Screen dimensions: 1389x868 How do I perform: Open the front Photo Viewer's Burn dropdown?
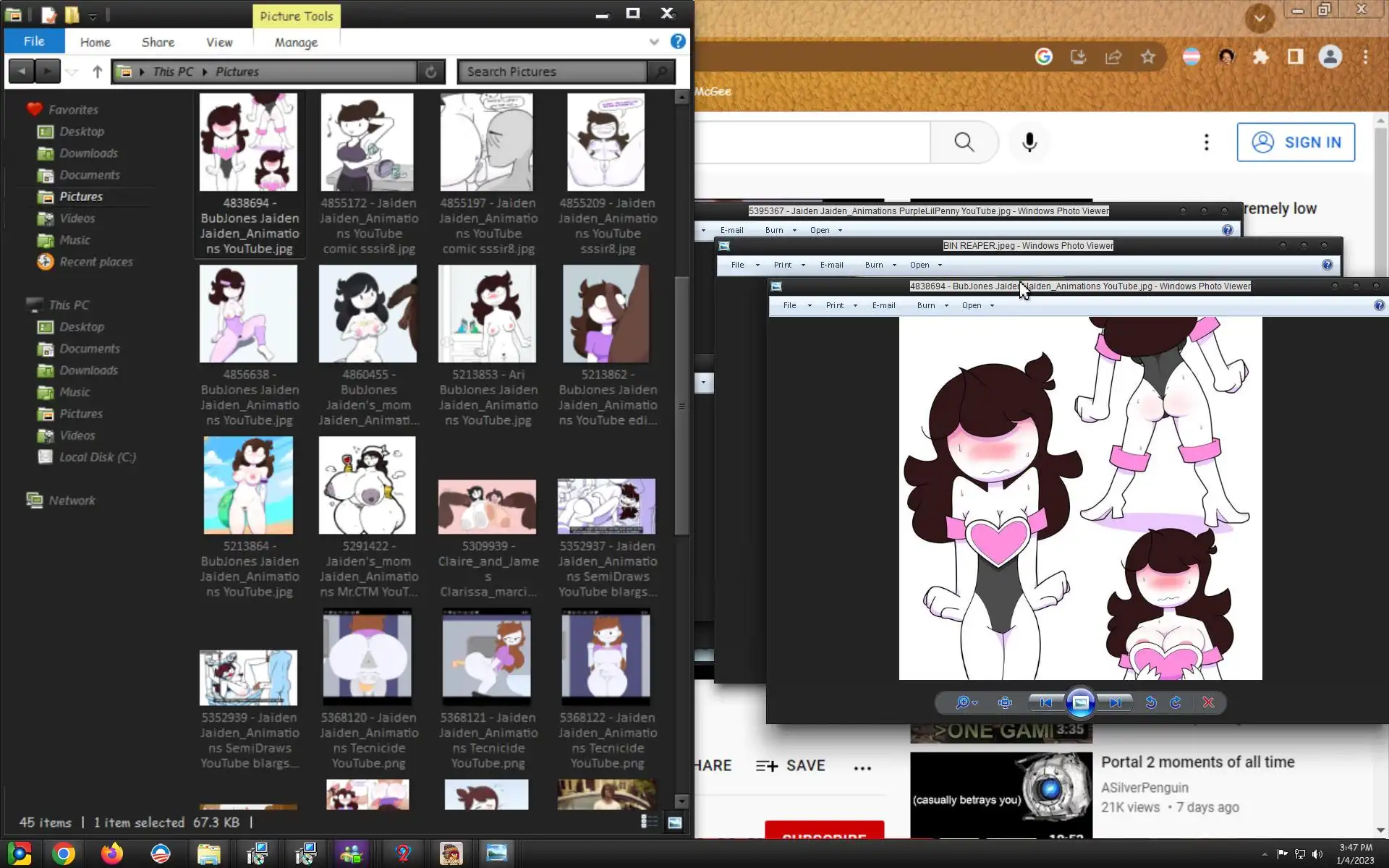click(932, 305)
